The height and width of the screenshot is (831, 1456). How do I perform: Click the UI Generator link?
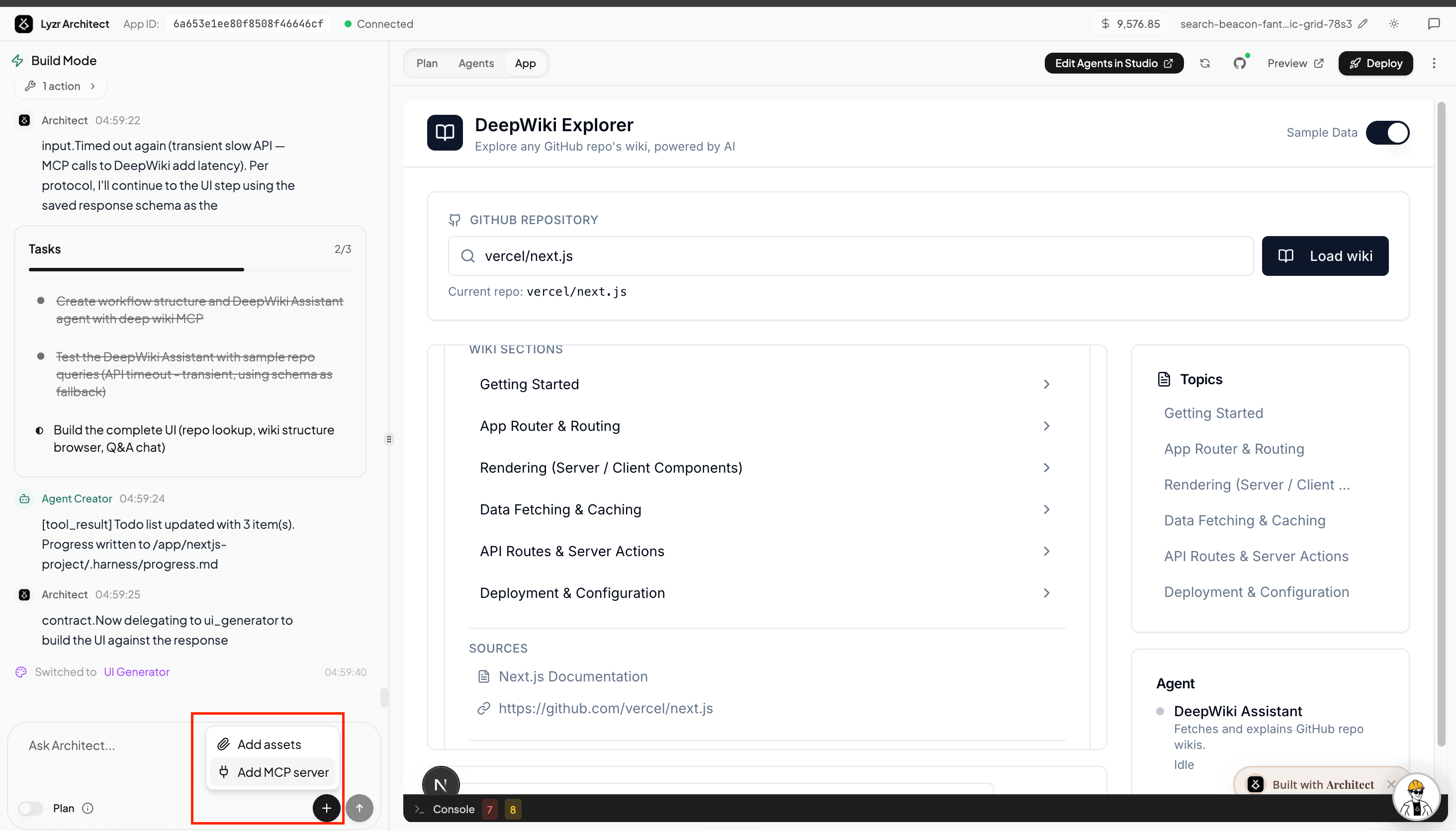click(x=136, y=672)
